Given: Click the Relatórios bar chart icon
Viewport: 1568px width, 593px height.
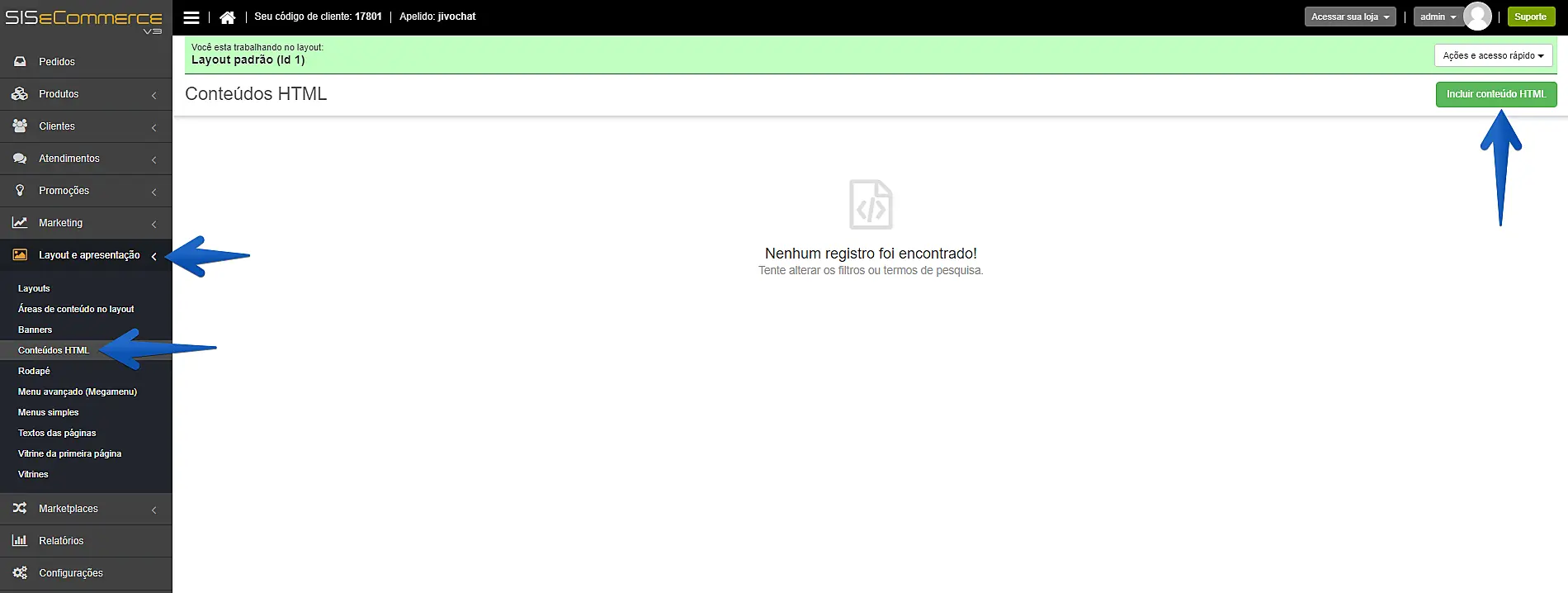Looking at the screenshot, I should (20, 540).
